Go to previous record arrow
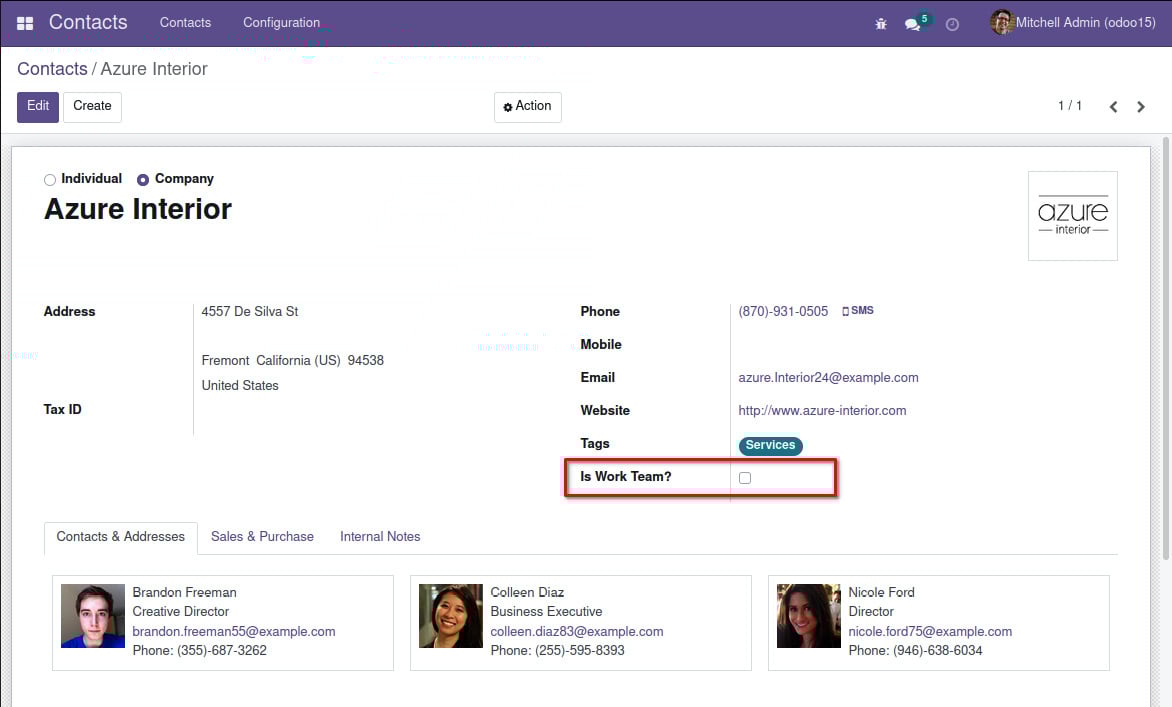This screenshot has width=1172, height=707. point(1114,107)
